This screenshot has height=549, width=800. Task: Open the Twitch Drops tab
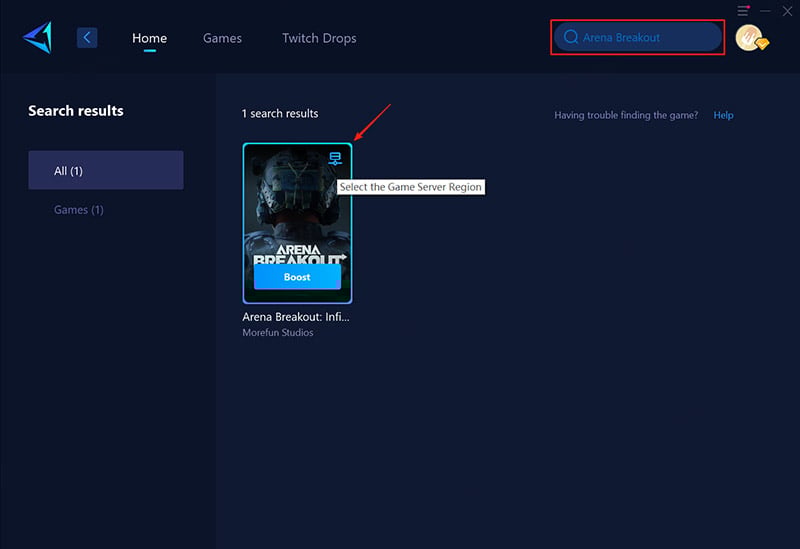(x=319, y=38)
